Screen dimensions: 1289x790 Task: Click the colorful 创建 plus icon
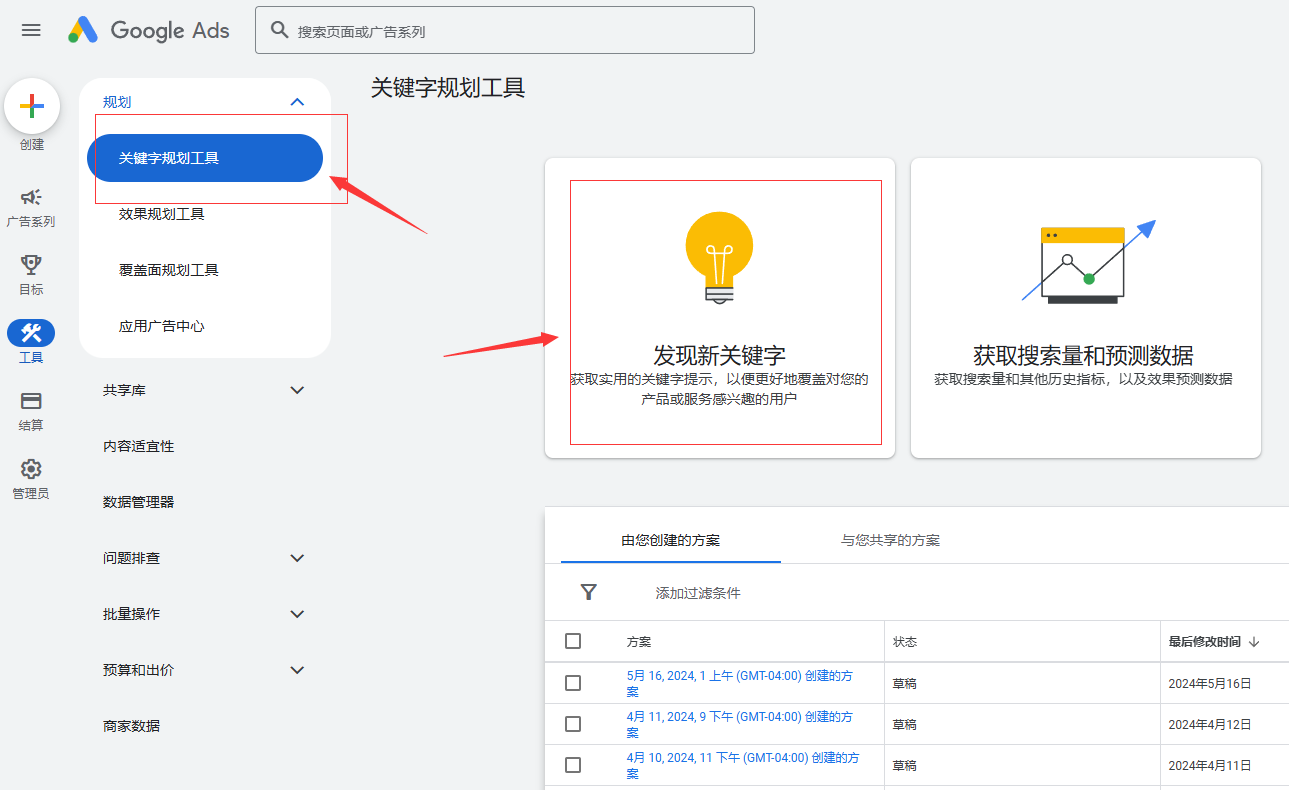click(x=31, y=106)
